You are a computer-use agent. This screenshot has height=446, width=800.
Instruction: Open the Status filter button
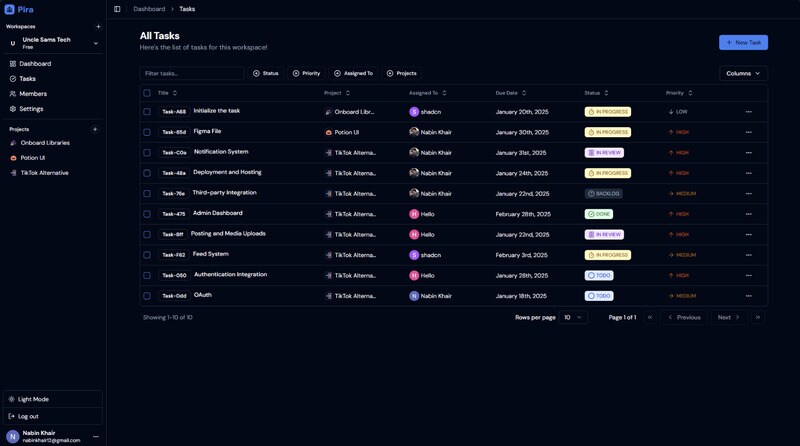point(266,73)
